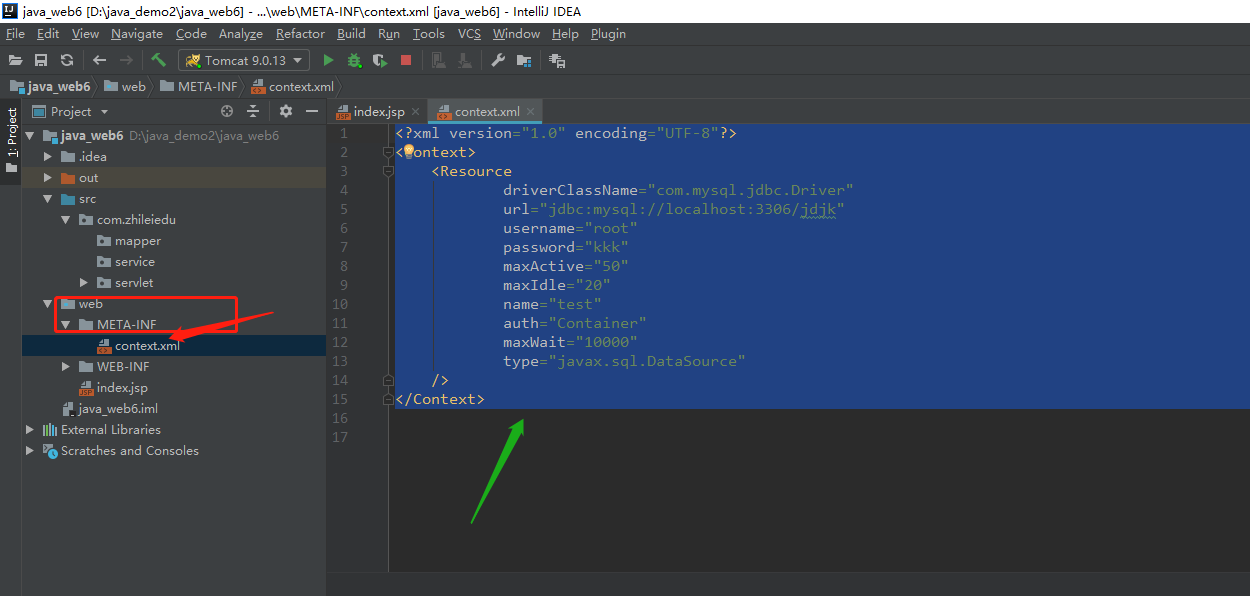Image resolution: width=1250 pixels, height=596 pixels.
Task: Open the Edit menu
Action: tap(48, 33)
